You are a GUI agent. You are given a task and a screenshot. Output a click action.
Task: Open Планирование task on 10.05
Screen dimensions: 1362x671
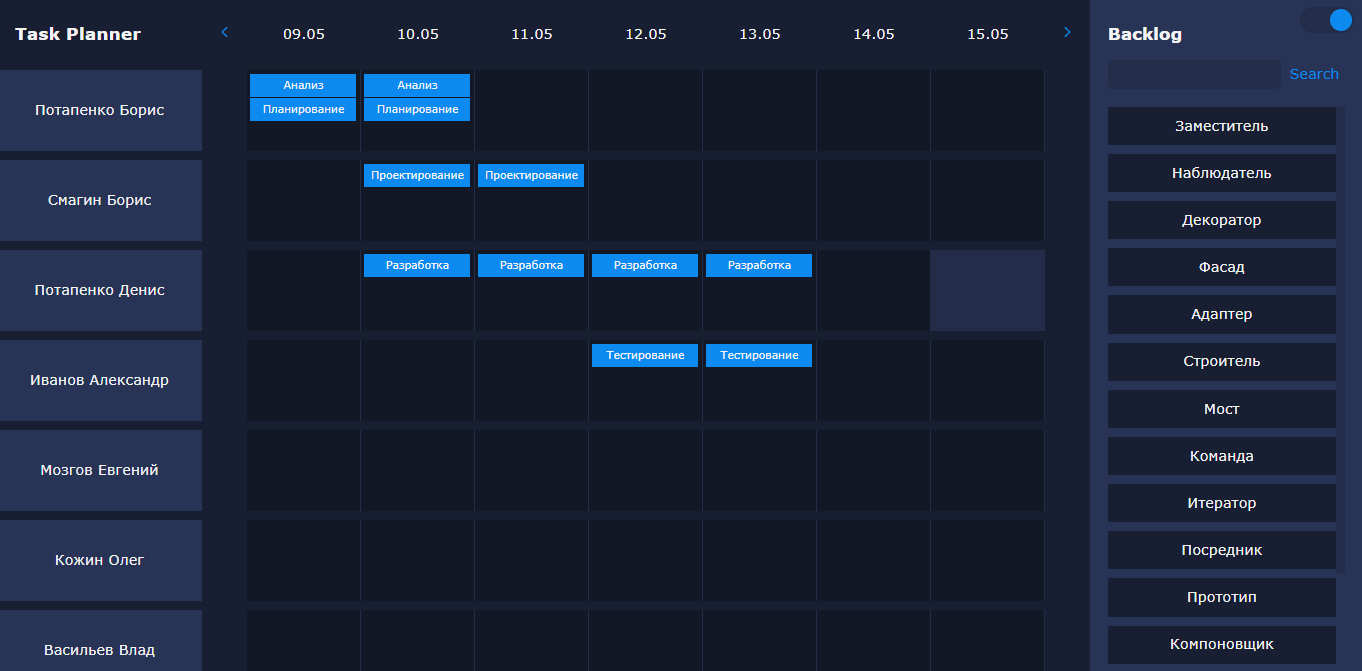pyautogui.click(x=417, y=109)
